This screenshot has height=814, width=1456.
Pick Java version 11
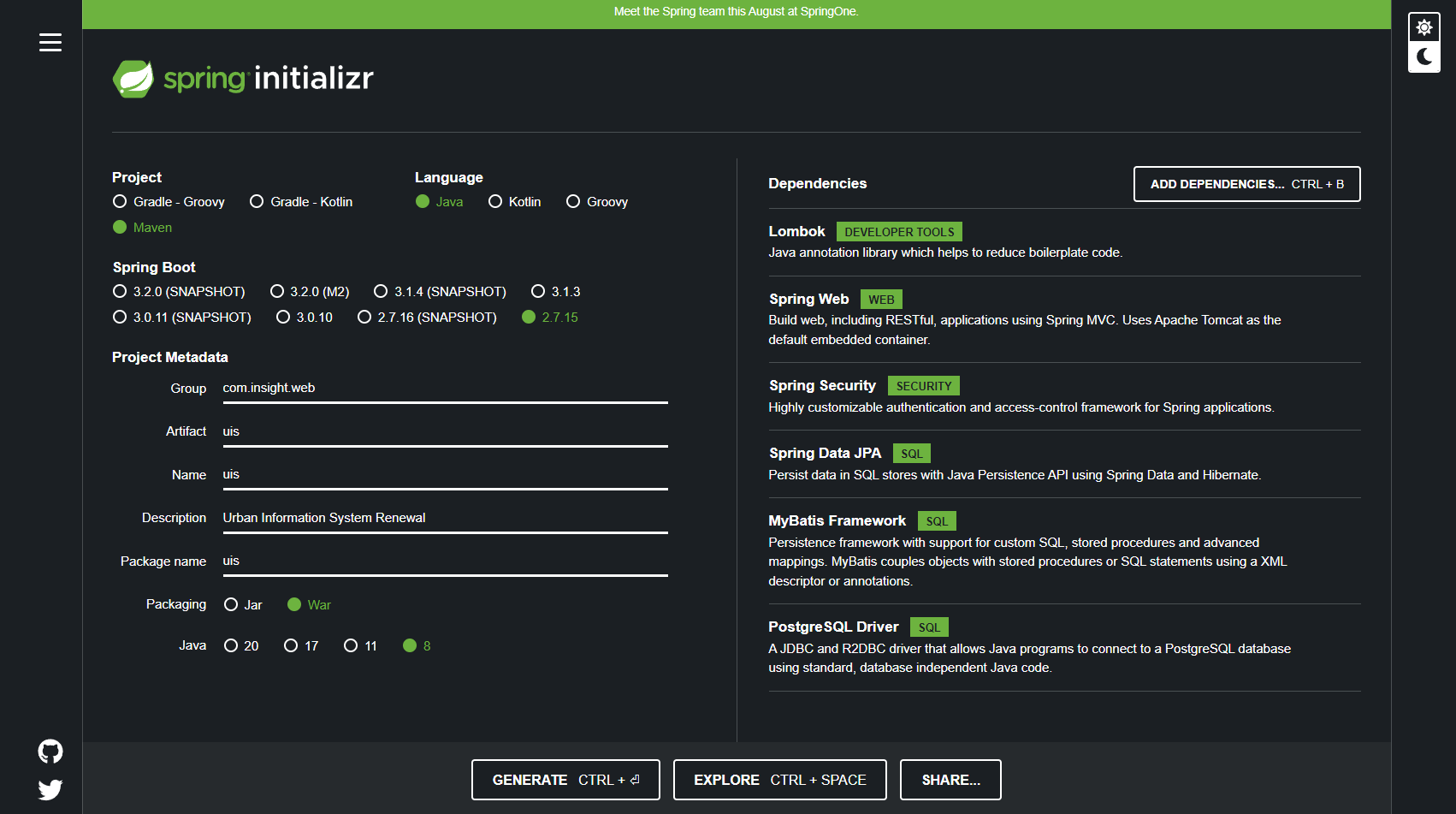(x=360, y=646)
